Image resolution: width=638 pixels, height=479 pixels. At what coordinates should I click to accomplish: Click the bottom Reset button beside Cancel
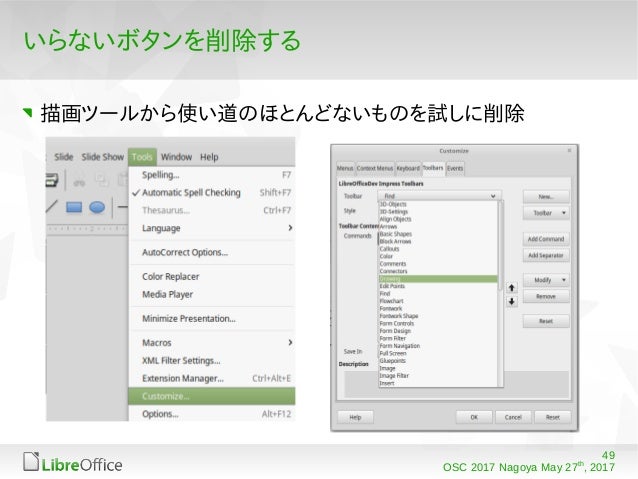click(x=553, y=417)
